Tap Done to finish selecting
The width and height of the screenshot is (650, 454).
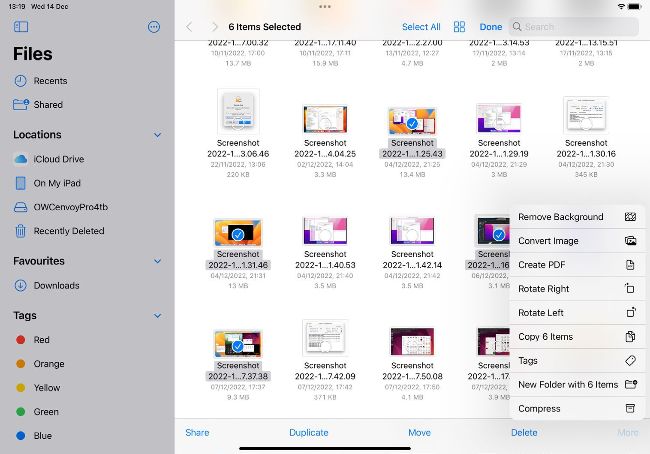491,27
